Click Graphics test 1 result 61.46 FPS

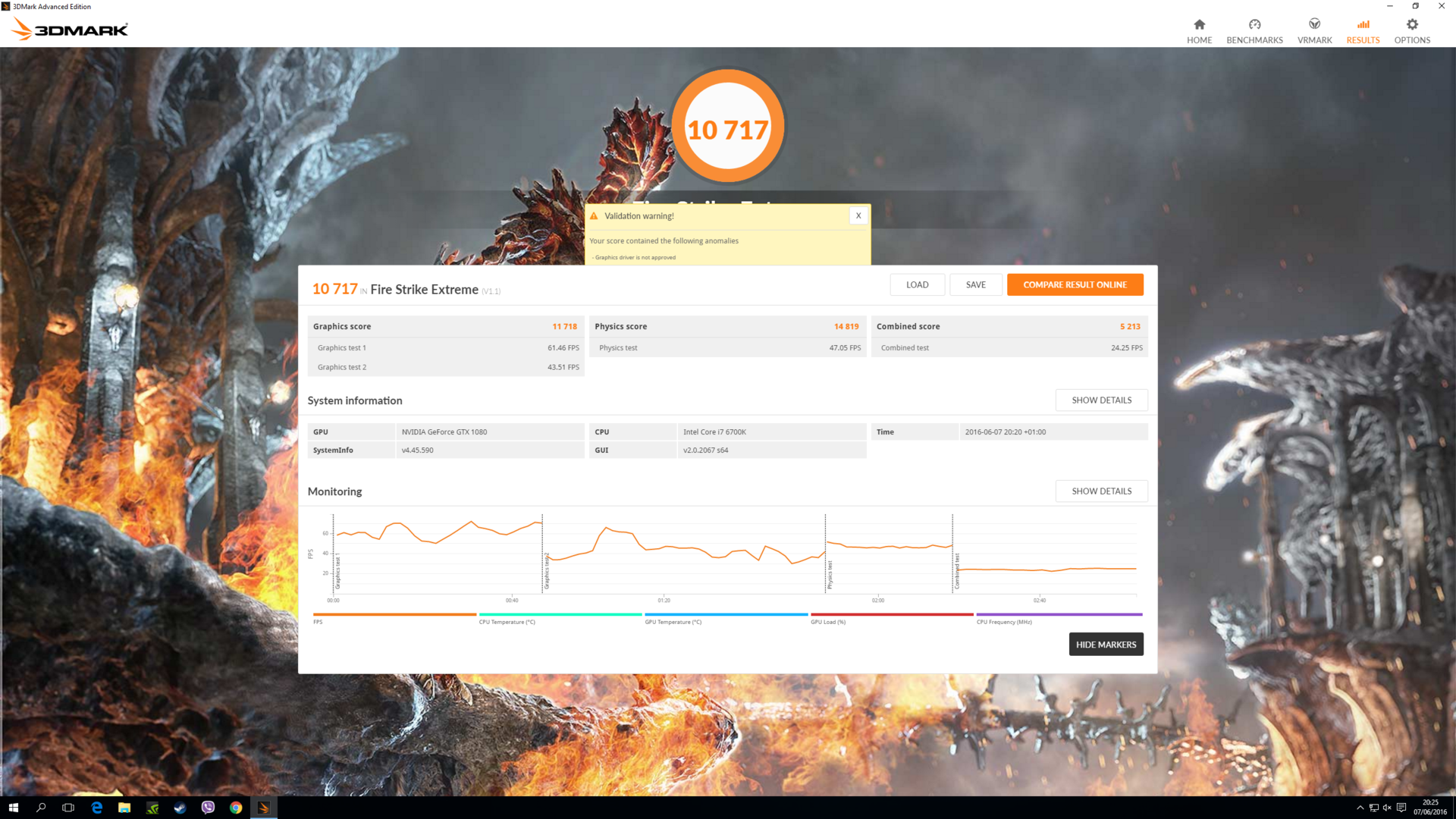click(563, 347)
